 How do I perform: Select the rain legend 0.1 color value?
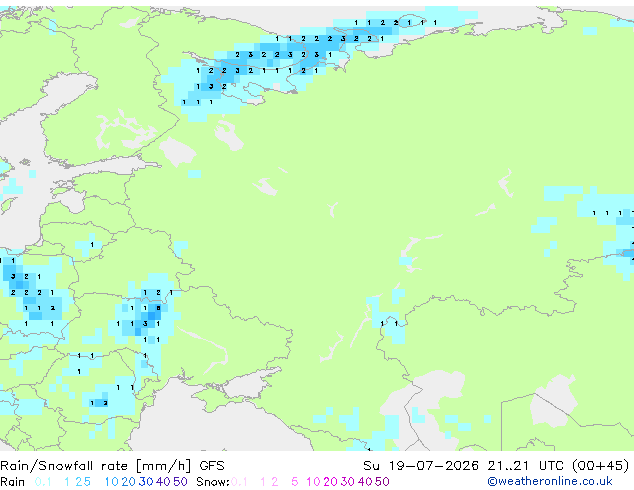click(43, 482)
